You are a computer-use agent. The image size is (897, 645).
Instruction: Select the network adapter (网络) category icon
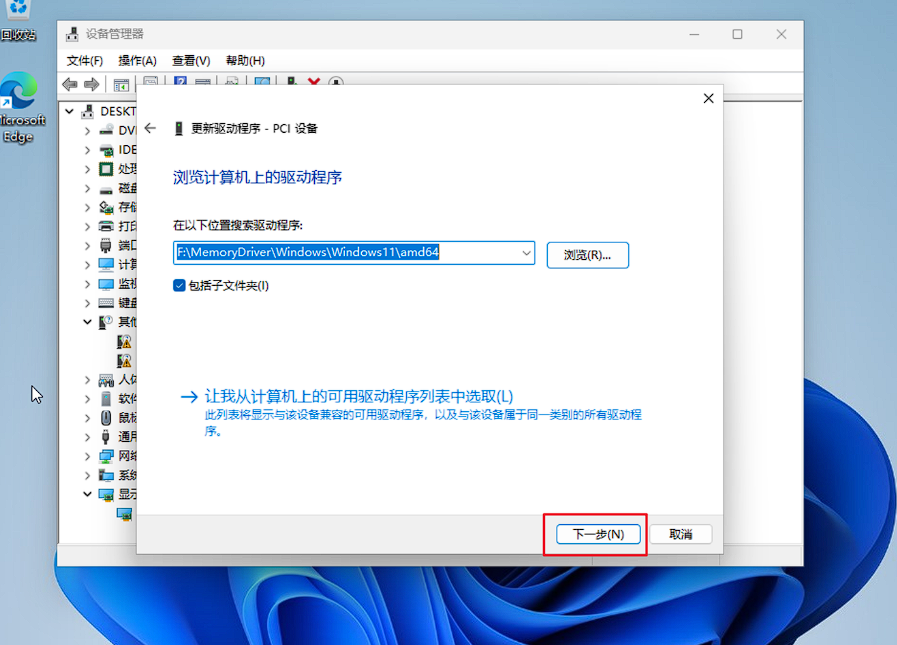(106, 456)
